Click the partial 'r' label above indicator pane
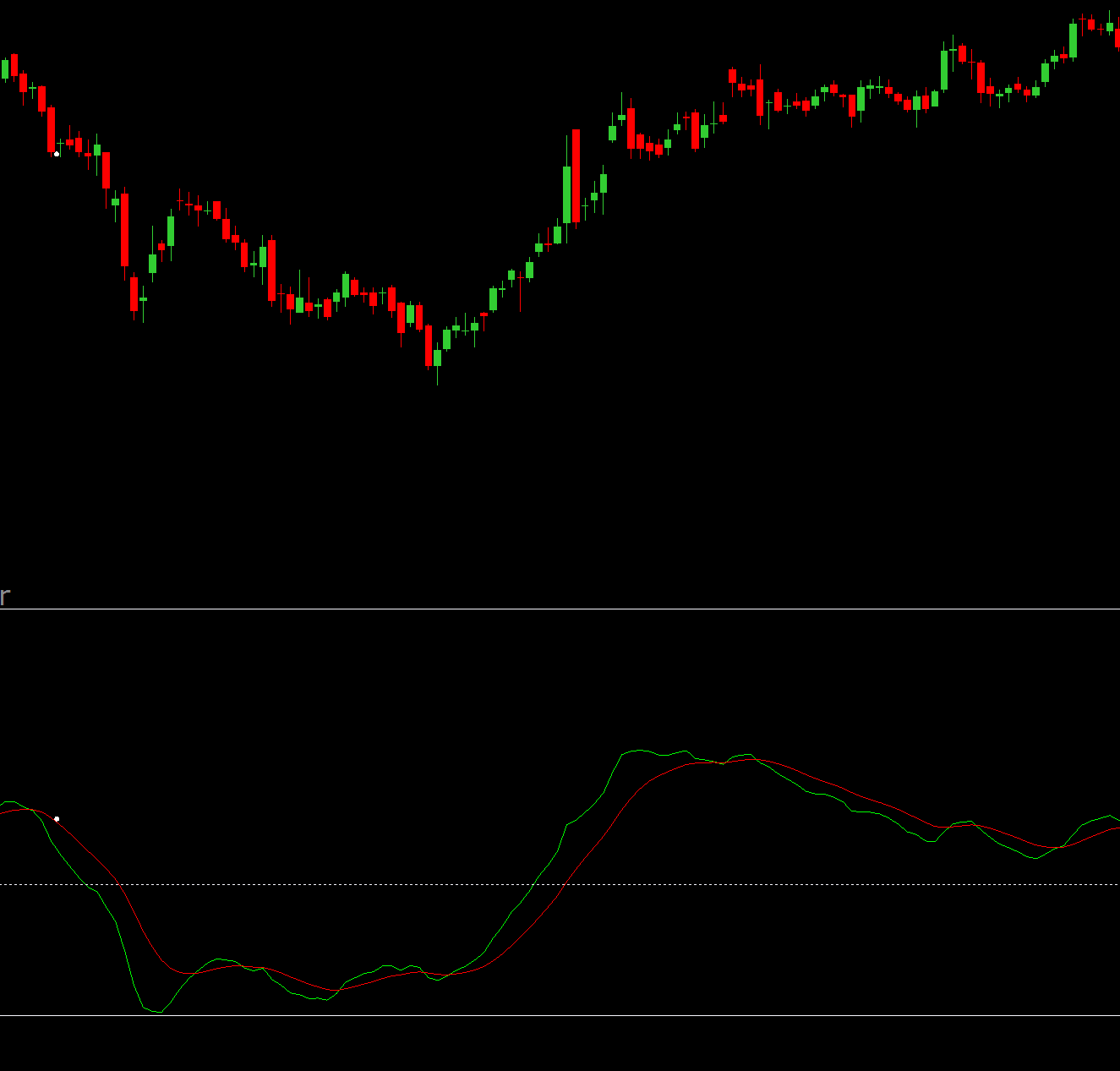 pyautogui.click(x=4, y=597)
